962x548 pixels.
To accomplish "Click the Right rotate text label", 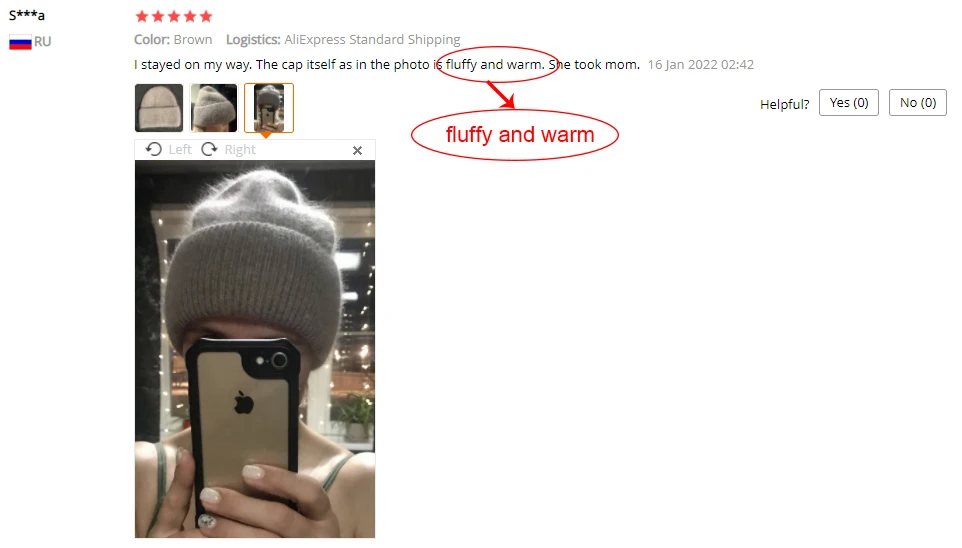I will pyautogui.click(x=240, y=150).
